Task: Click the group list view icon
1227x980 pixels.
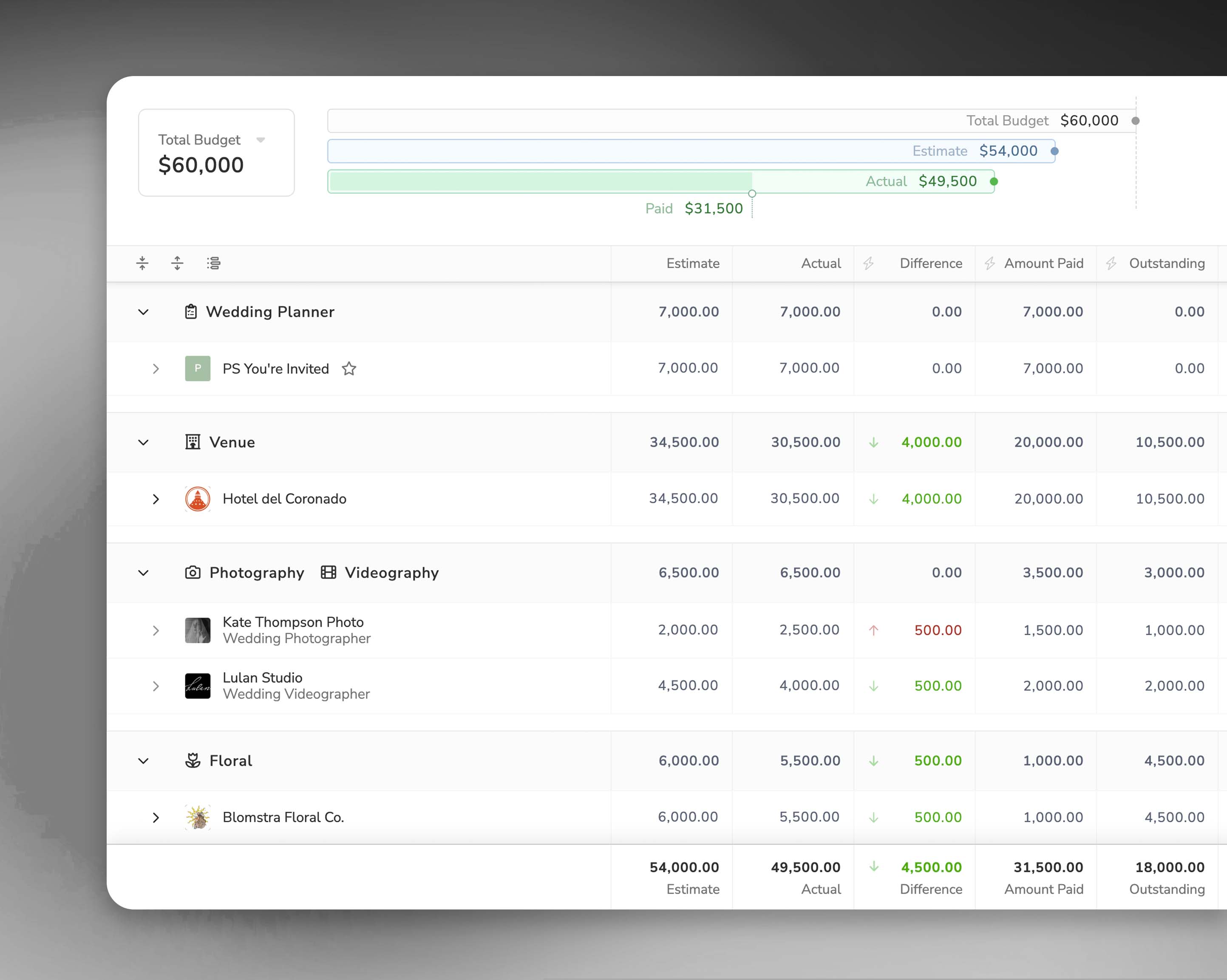Action: pyautogui.click(x=213, y=263)
